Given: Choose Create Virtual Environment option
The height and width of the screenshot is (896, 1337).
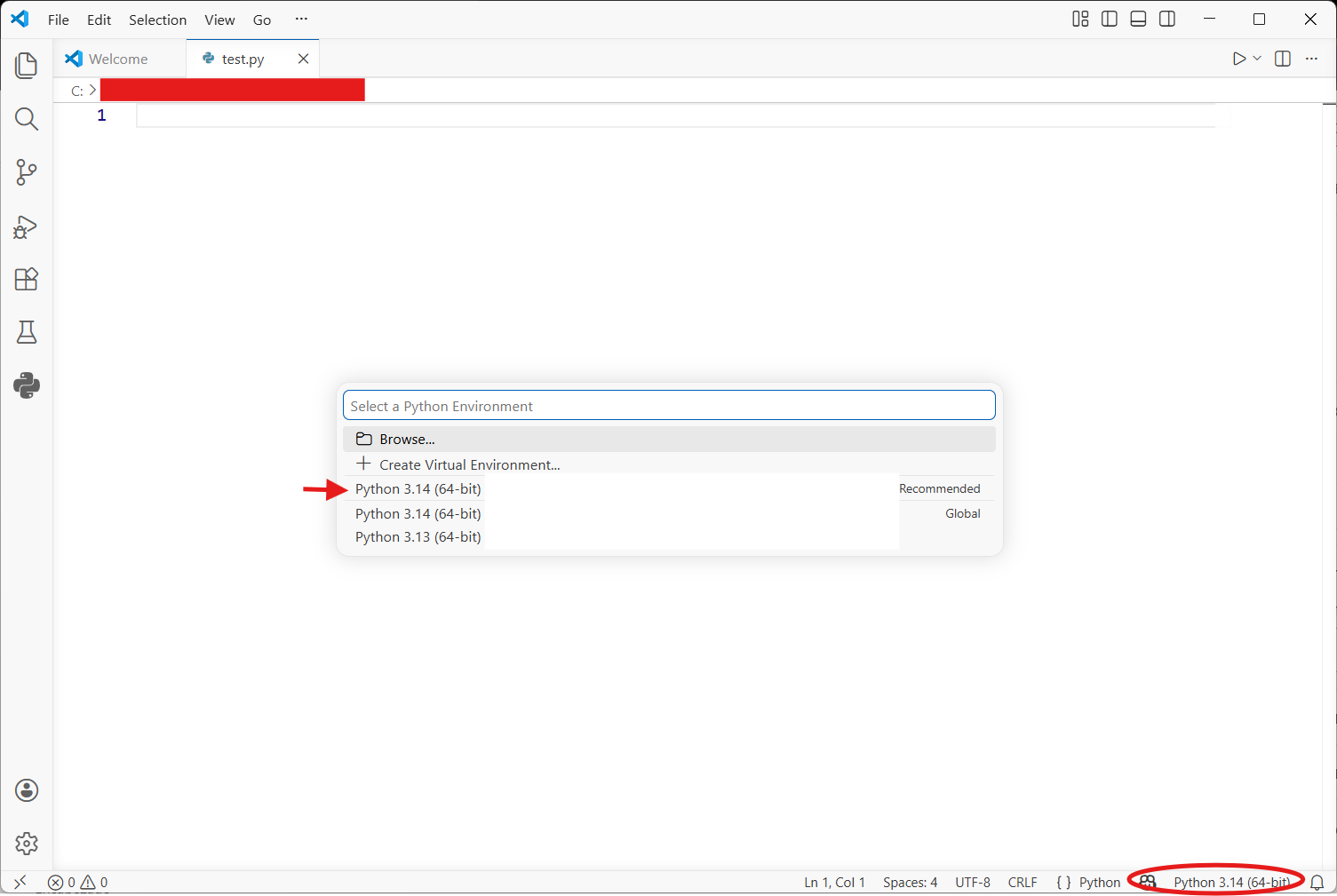Looking at the screenshot, I should tap(469, 464).
